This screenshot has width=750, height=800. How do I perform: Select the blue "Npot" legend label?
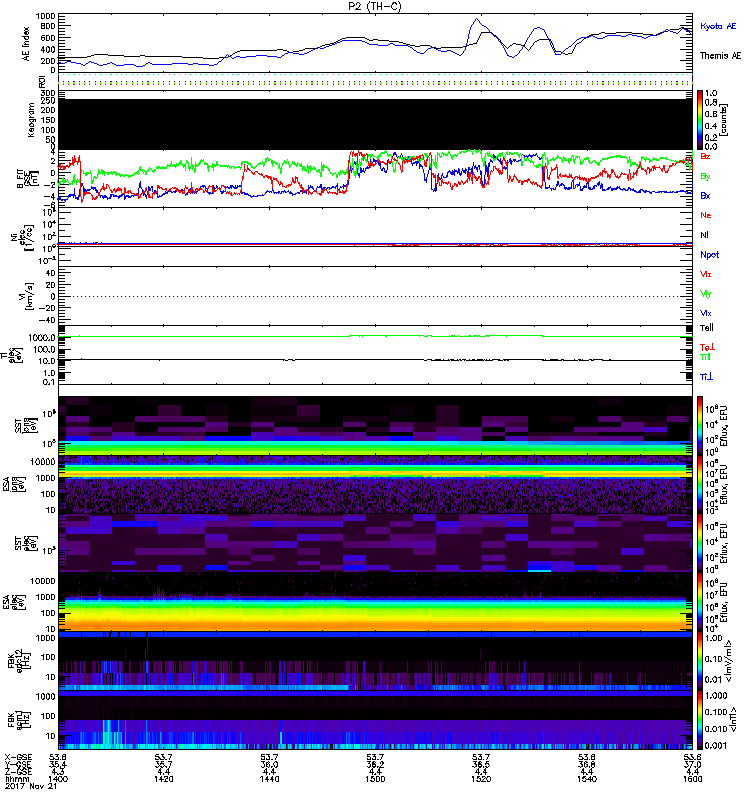point(710,255)
